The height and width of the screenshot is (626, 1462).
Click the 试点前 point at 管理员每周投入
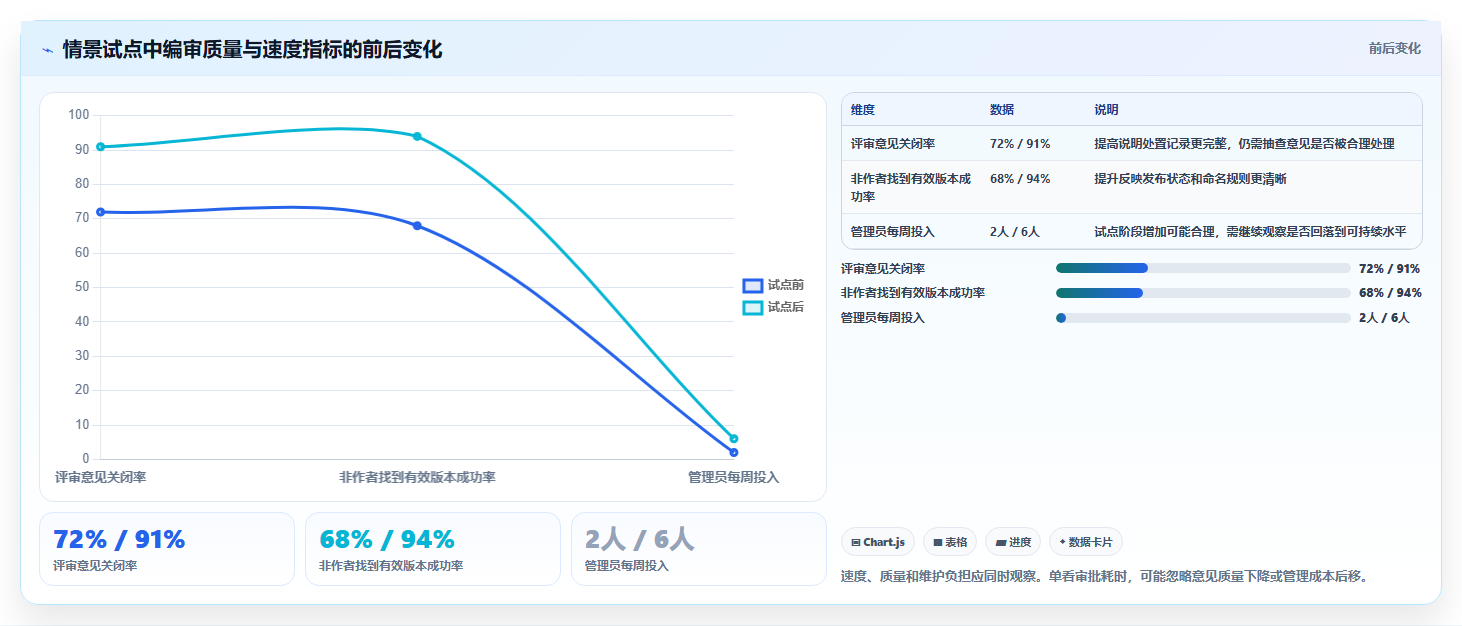[733, 452]
